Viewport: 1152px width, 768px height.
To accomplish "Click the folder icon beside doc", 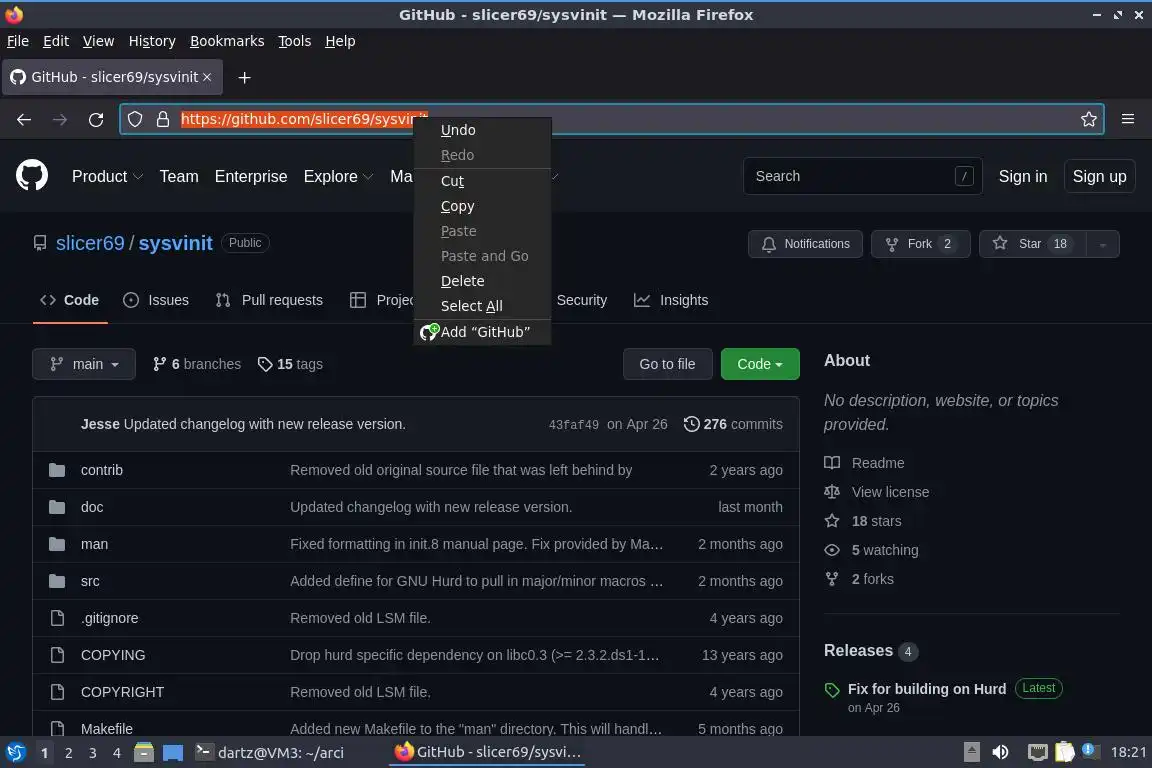I will pos(57,507).
